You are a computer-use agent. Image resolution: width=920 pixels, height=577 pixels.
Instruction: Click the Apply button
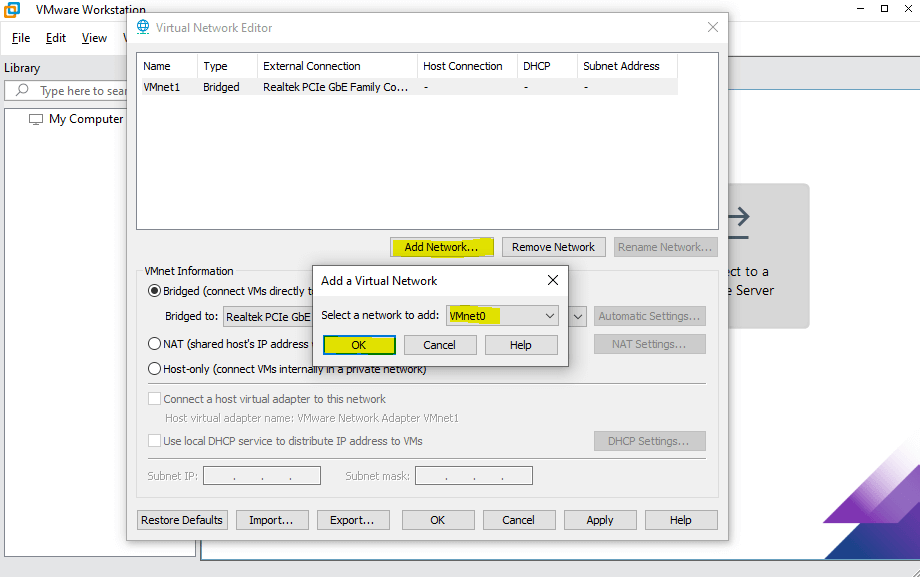click(600, 520)
